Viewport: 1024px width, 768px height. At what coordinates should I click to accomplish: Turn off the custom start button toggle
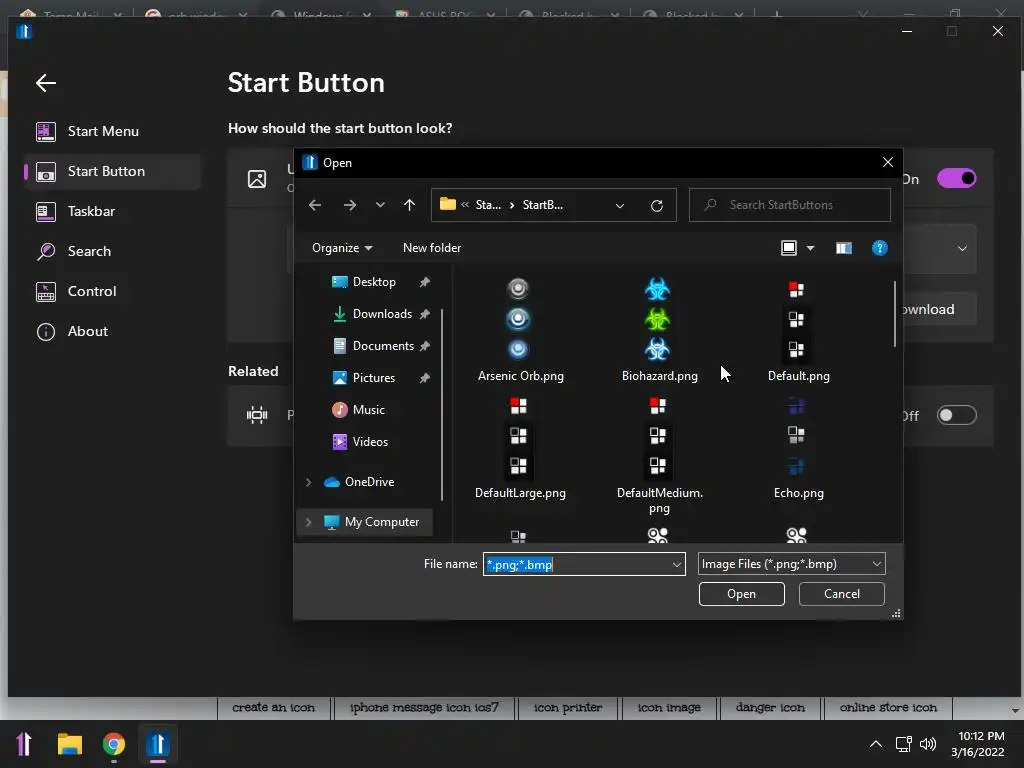tap(957, 178)
